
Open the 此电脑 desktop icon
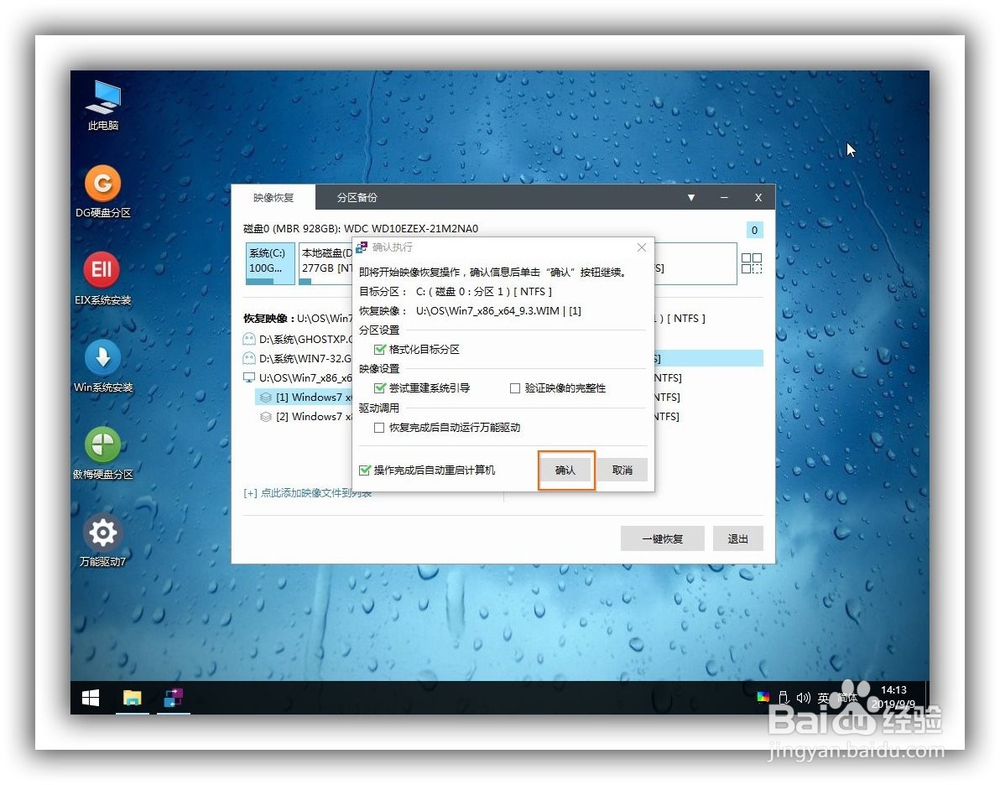pyautogui.click(x=103, y=105)
